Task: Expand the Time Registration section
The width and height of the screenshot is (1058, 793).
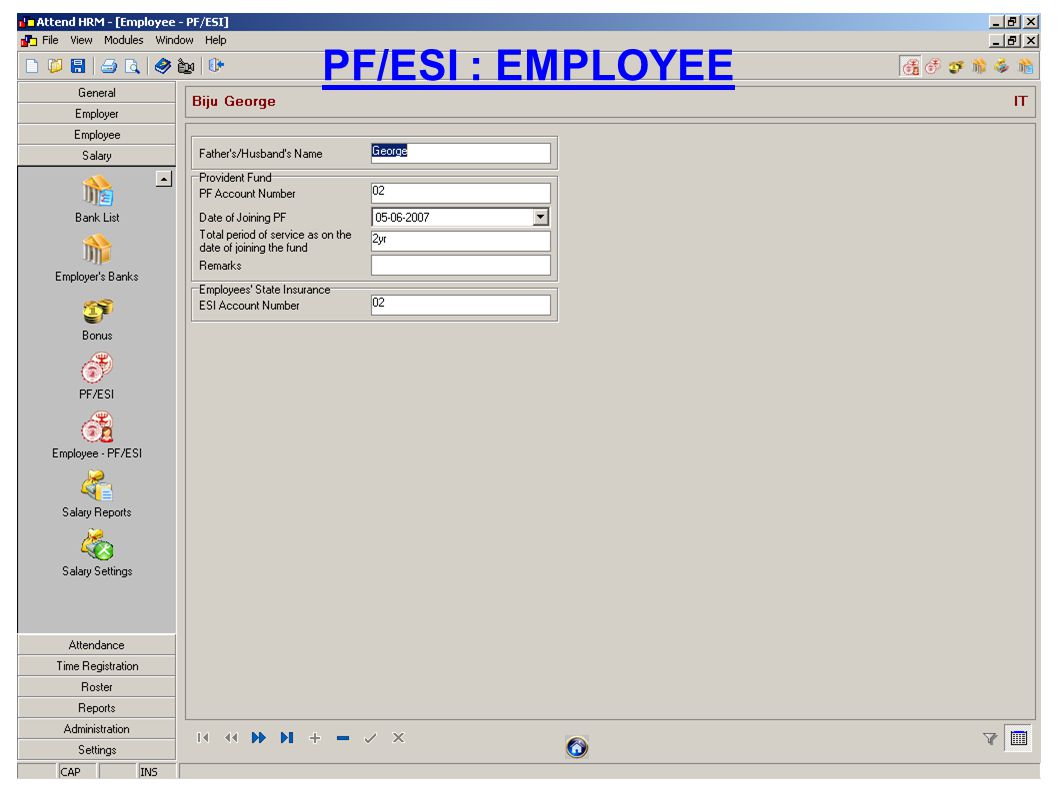Action: tap(96, 665)
